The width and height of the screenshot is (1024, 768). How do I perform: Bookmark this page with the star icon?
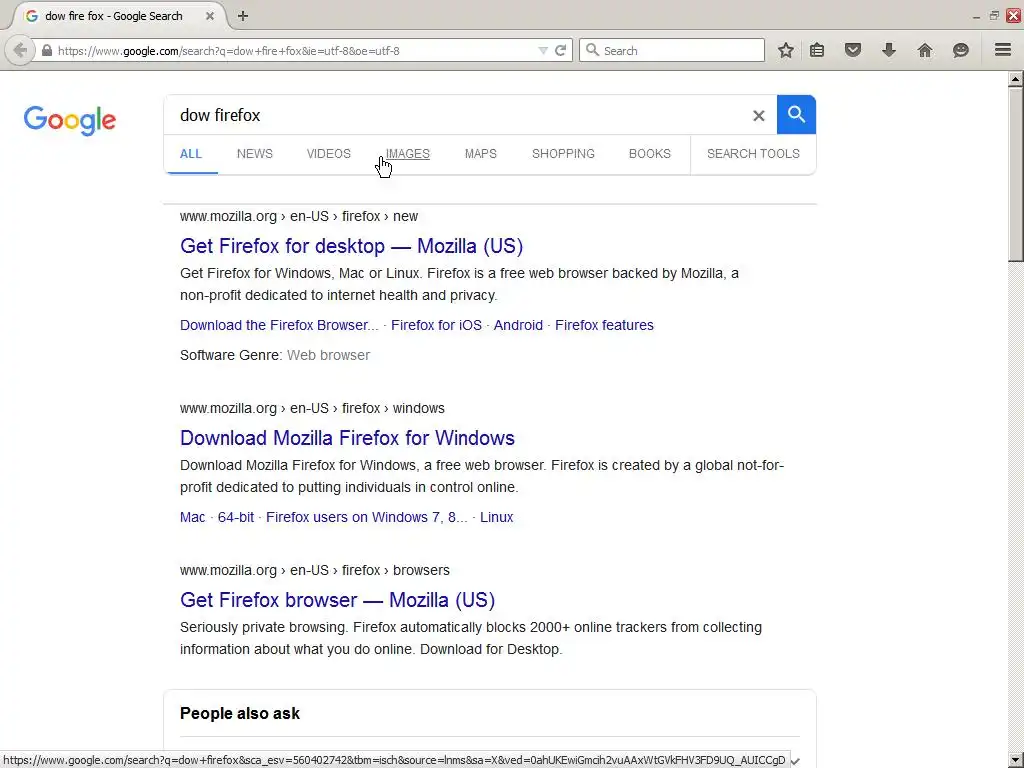coord(786,50)
